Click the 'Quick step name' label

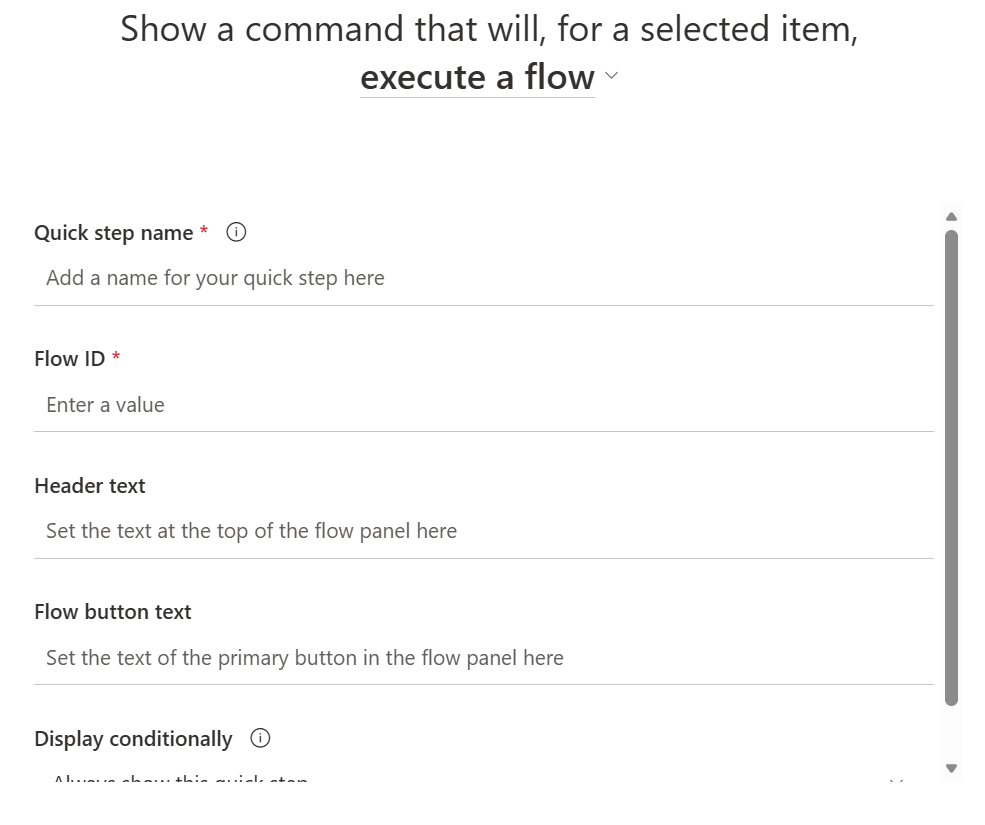[x=113, y=233]
